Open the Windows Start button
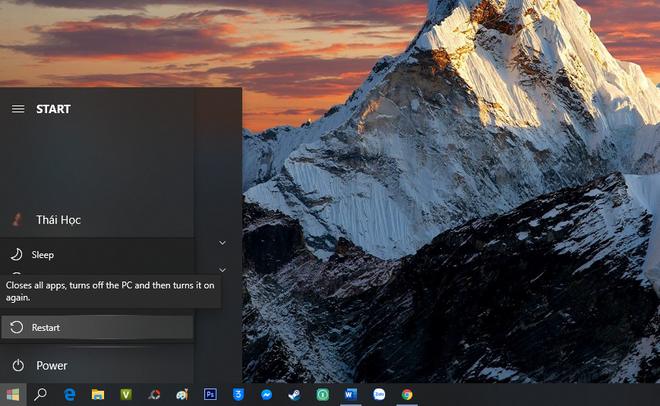This screenshot has width=660, height=406. (13, 395)
